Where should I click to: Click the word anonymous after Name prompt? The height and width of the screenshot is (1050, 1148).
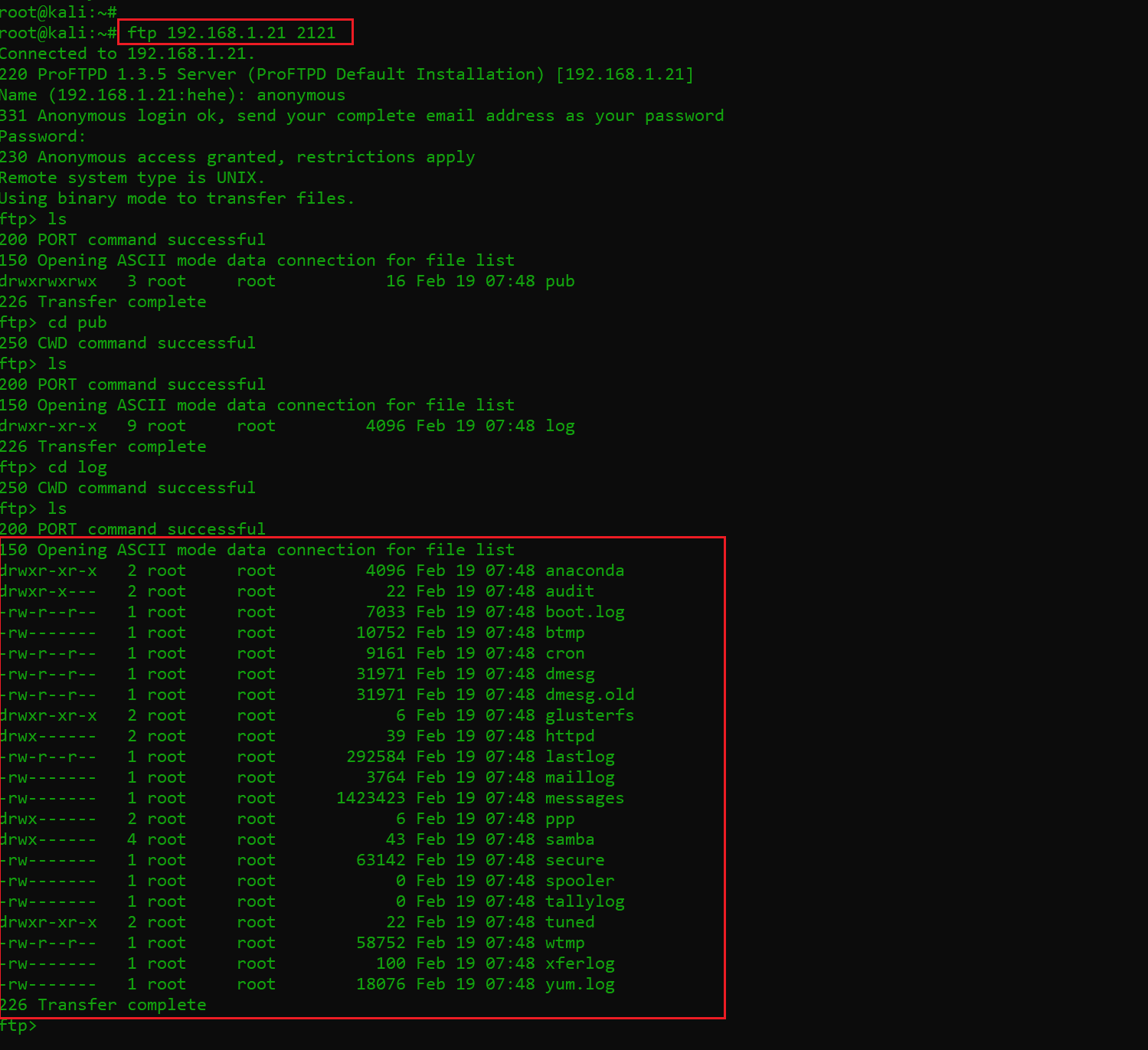[301, 95]
